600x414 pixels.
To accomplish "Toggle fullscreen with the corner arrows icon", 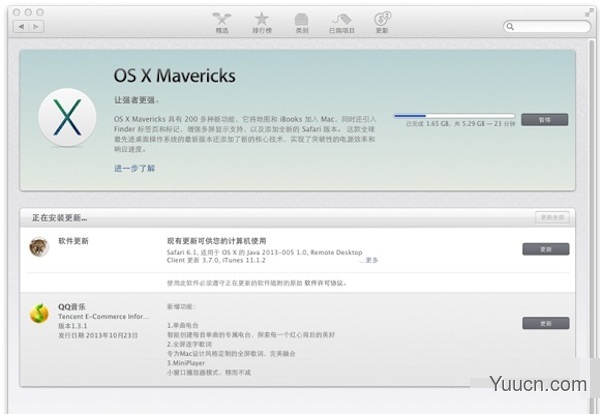I will [589, 13].
